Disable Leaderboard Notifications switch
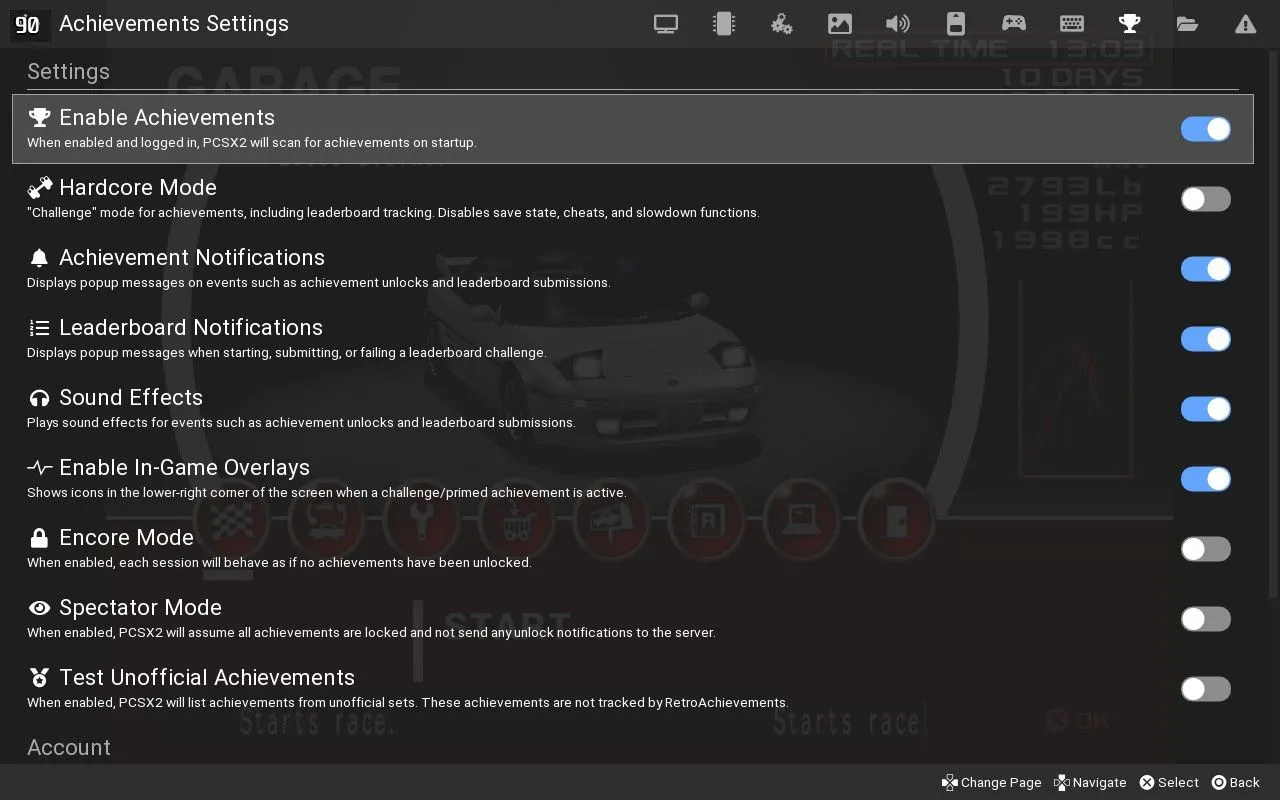This screenshot has height=800, width=1280. (1206, 339)
